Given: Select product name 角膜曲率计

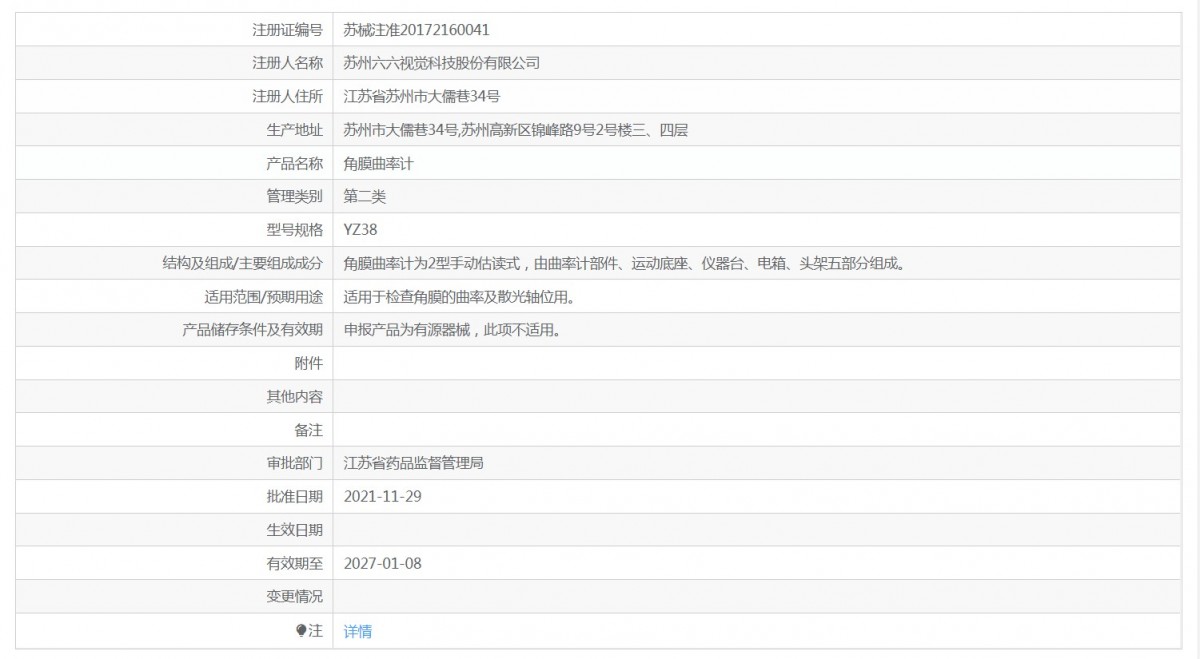Looking at the screenshot, I should pyautogui.click(x=378, y=163).
